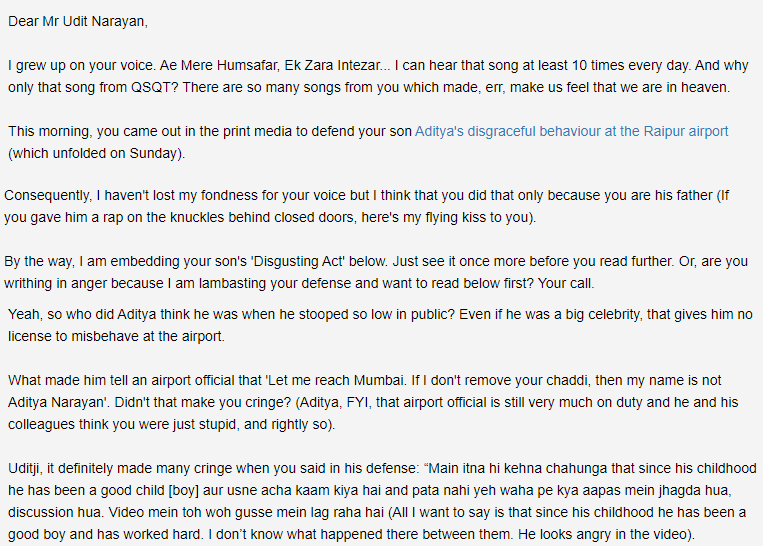Click the paragraph starting 'What made him tell'
The height and width of the screenshot is (546, 763).
pos(373,402)
